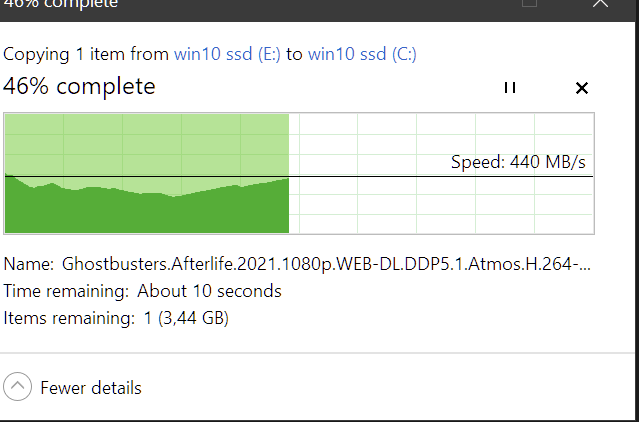This screenshot has width=639, height=422.
Task: Close the copy dialog from title bar
Action: point(600,3)
